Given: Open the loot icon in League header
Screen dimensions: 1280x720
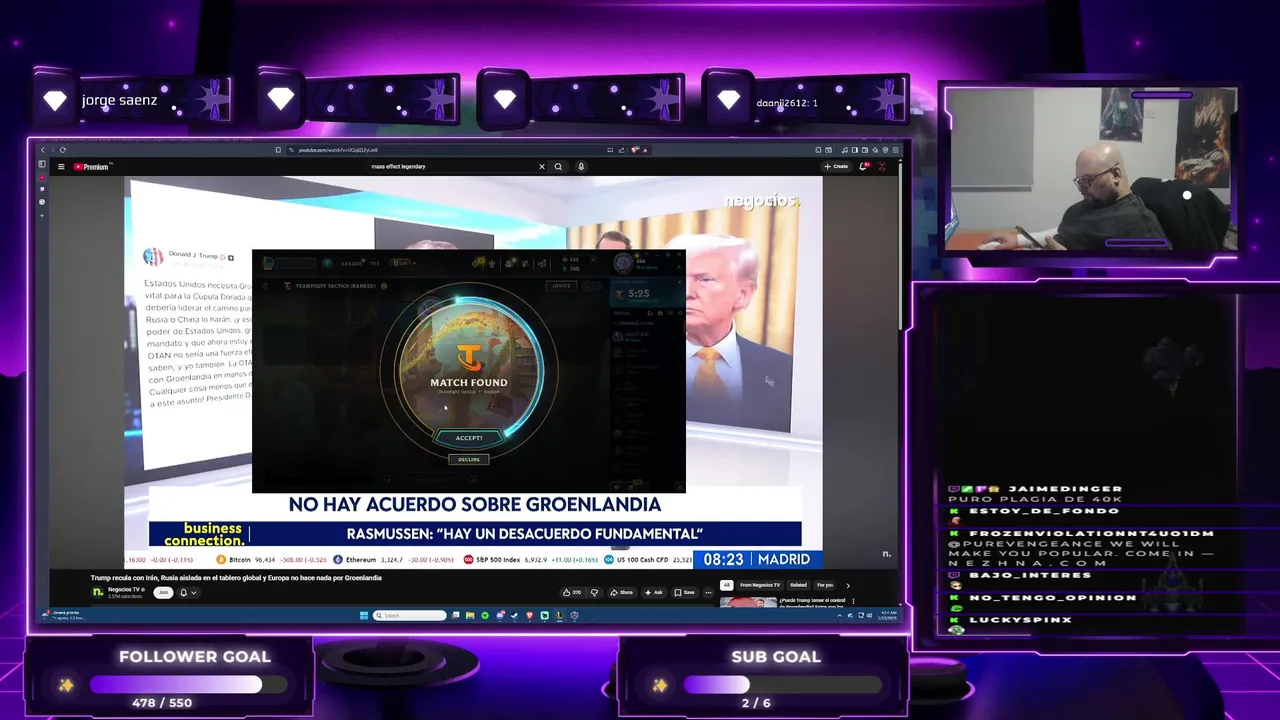Looking at the screenshot, I should tap(524, 264).
